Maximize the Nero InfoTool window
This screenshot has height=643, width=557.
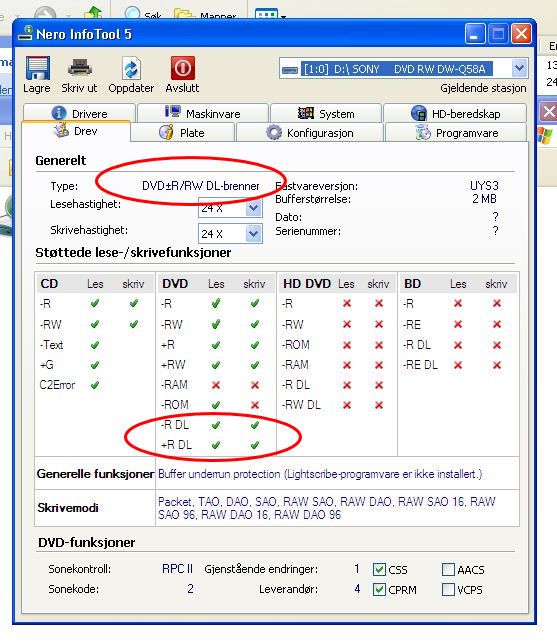[498, 34]
